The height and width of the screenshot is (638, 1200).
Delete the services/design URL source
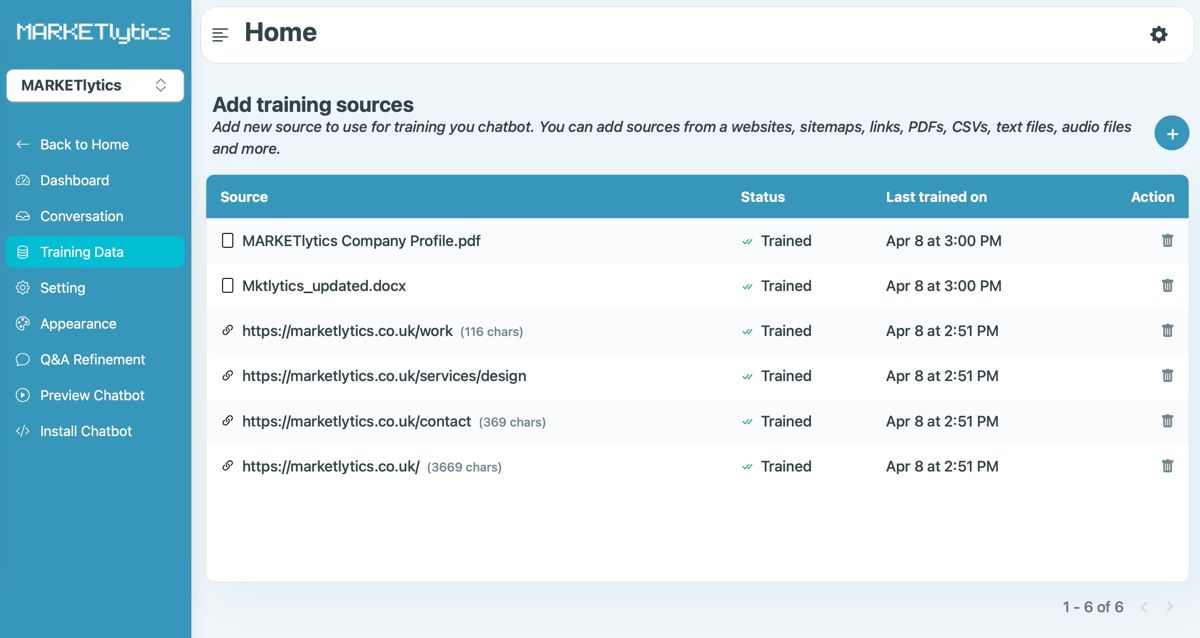(x=1167, y=376)
